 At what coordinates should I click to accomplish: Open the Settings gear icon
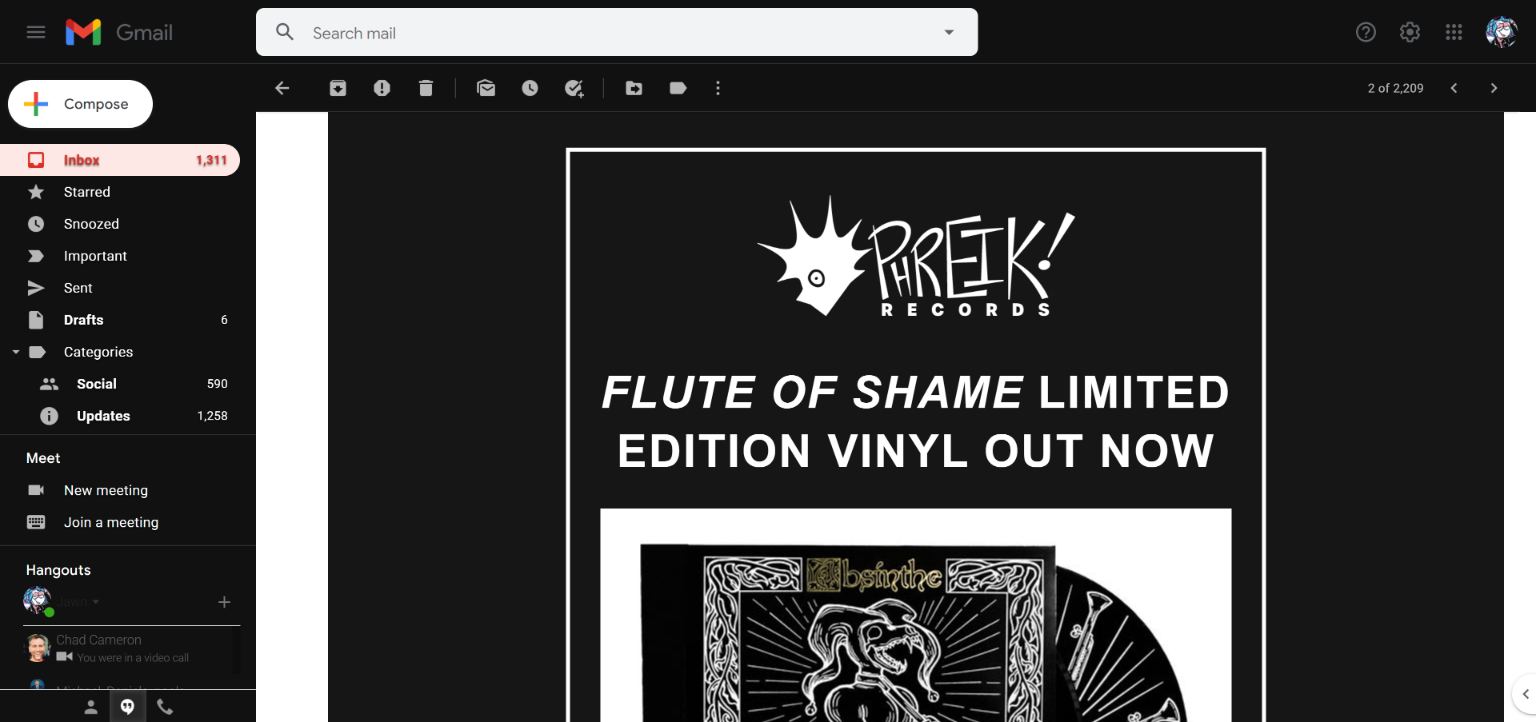pos(1410,32)
